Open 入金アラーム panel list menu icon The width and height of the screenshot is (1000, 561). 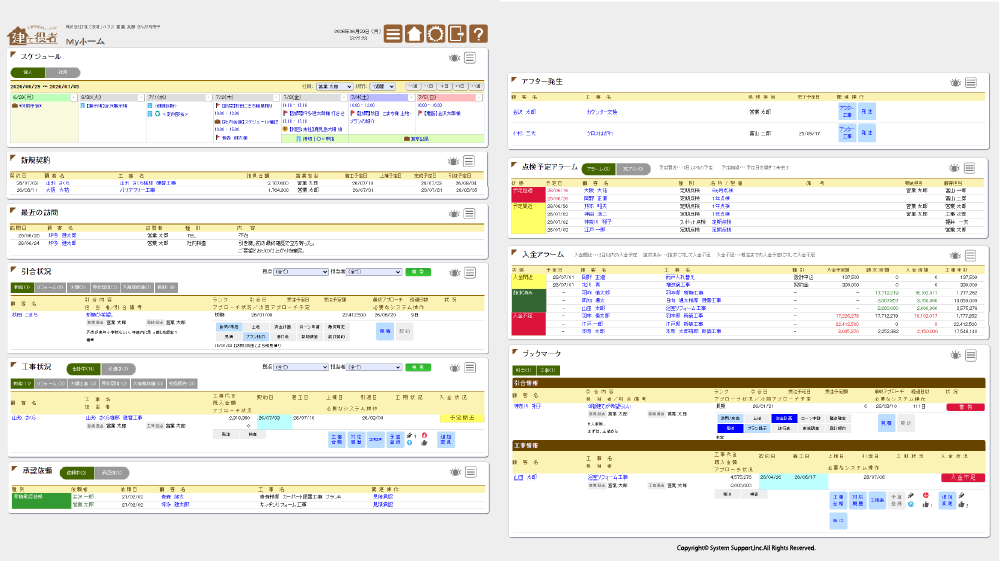tap(971, 256)
